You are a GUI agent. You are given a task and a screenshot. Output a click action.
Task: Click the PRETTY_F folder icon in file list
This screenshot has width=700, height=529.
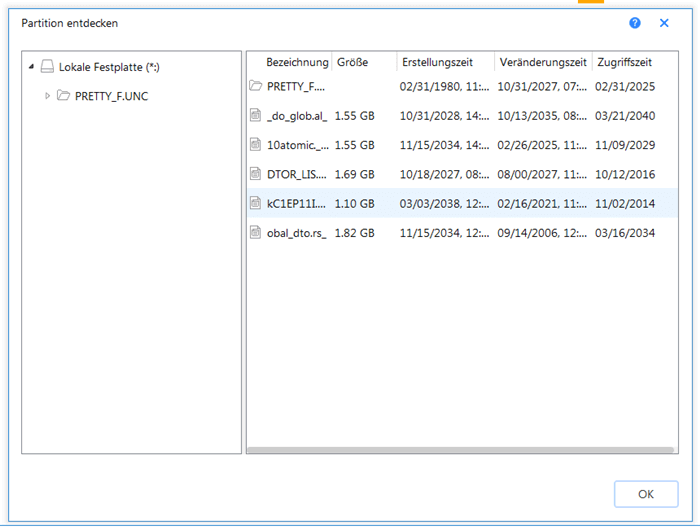[x=256, y=86]
